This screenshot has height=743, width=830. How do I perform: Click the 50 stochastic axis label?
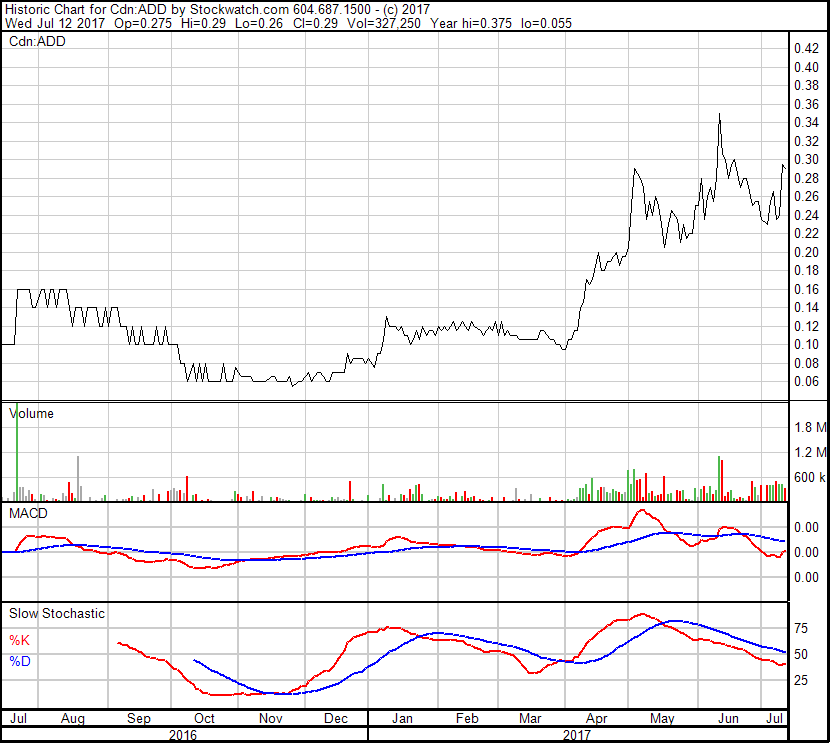801,654
